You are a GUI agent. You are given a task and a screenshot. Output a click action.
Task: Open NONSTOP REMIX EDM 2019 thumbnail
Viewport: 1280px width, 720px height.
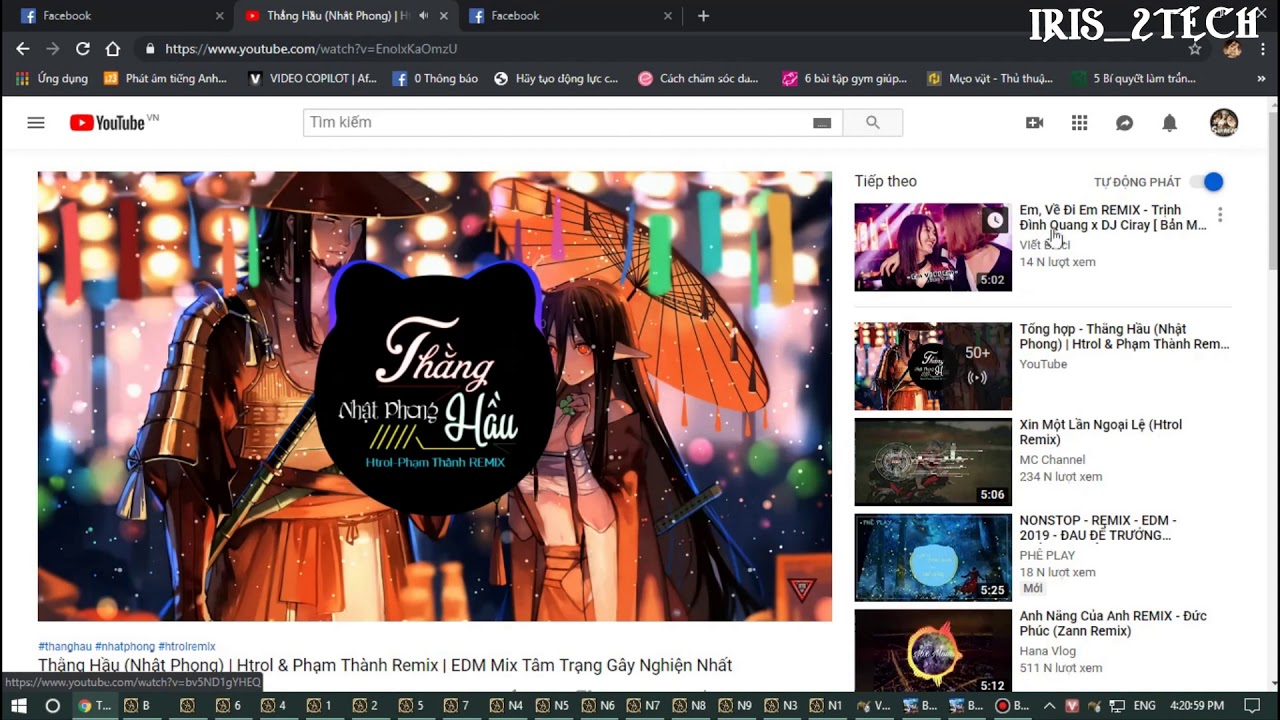point(933,558)
